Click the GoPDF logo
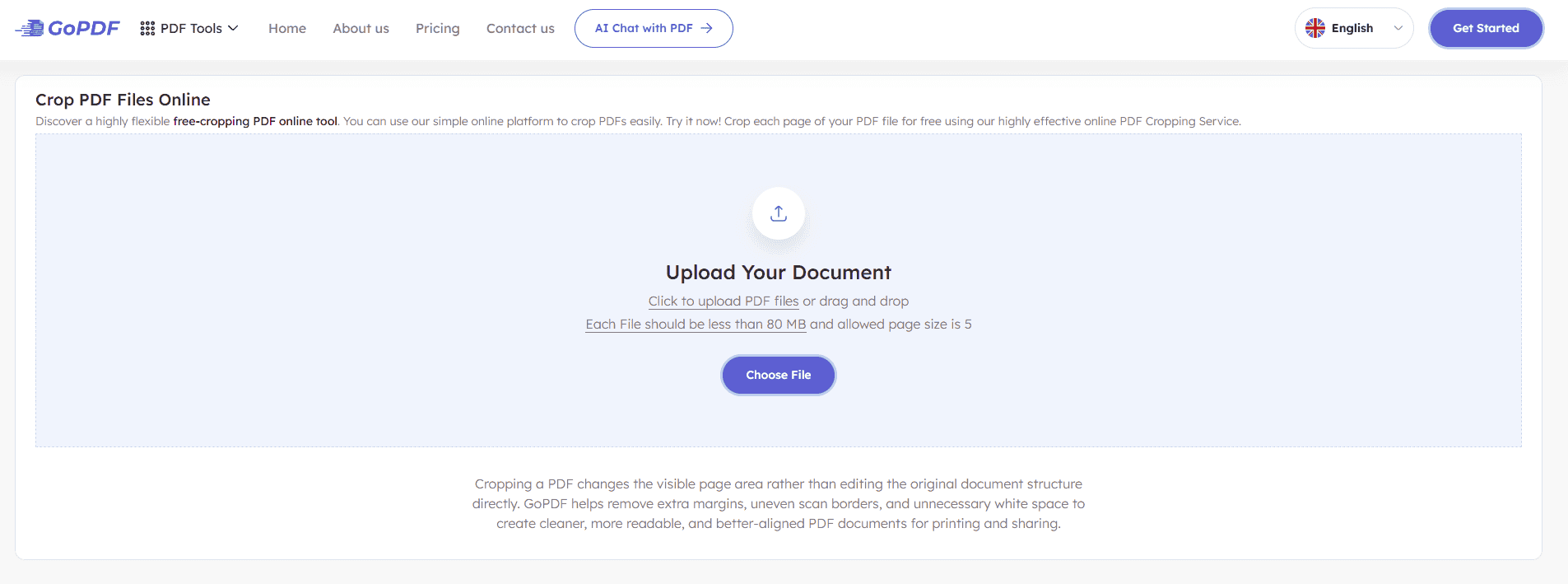1568x584 pixels. click(67, 28)
